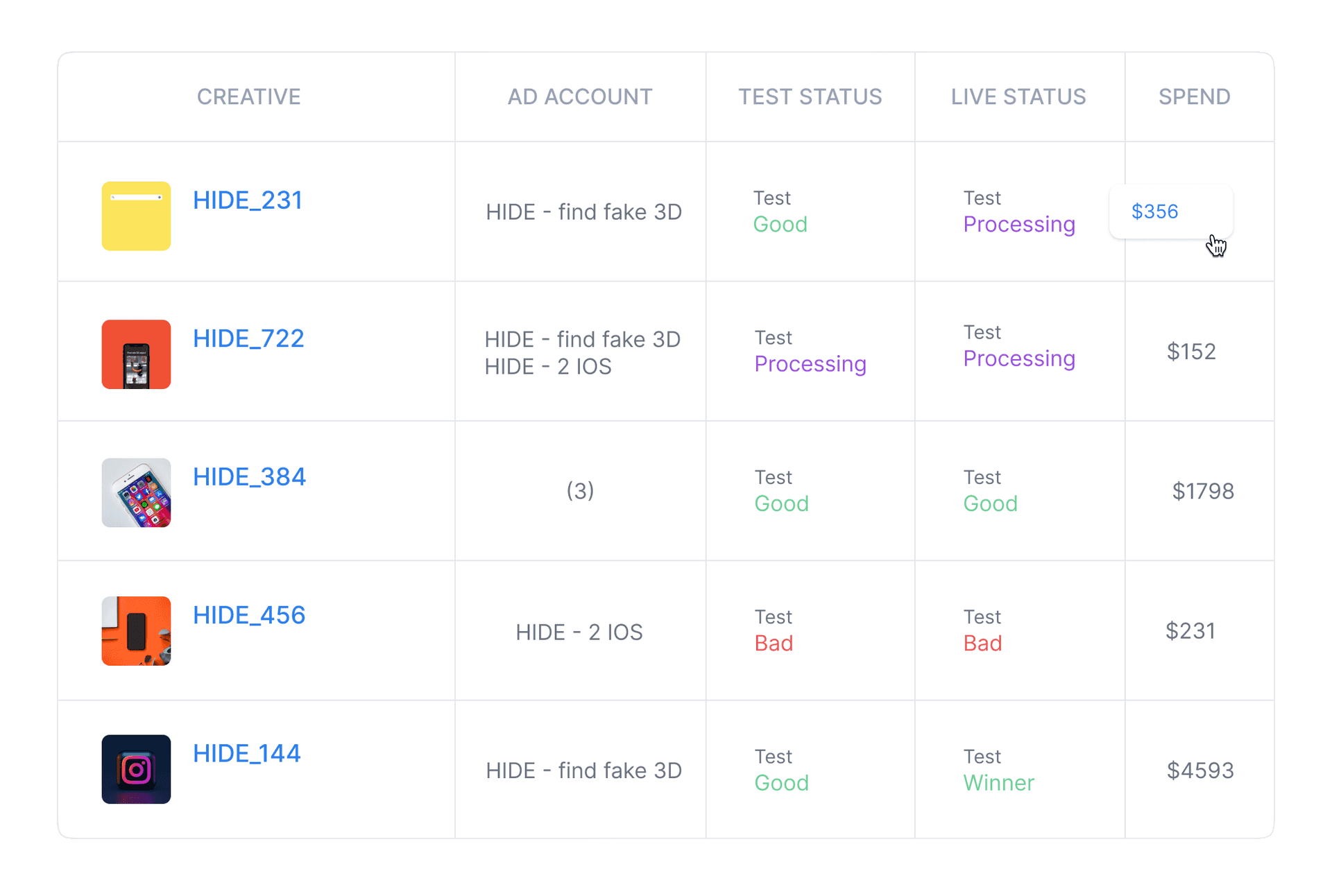Image resolution: width=1332 pixels, height=896 pixels.
Task: Open the HIDE_456 creative link
Action: pyautogui.click(x=249, y=615)
